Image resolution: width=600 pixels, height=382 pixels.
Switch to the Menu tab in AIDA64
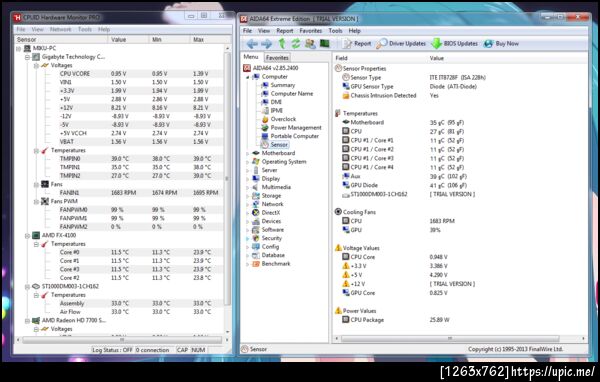pyautogui.click(x=251, y=57)
